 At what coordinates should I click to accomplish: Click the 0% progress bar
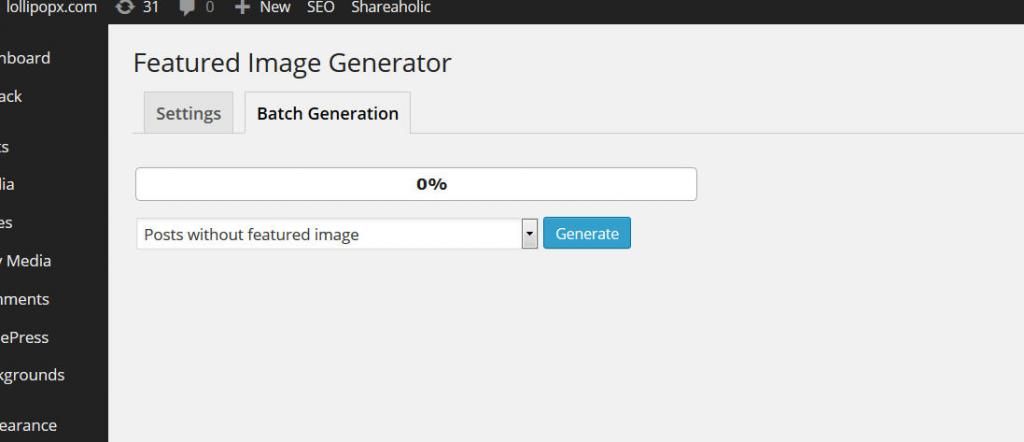[x=416, y=184]
